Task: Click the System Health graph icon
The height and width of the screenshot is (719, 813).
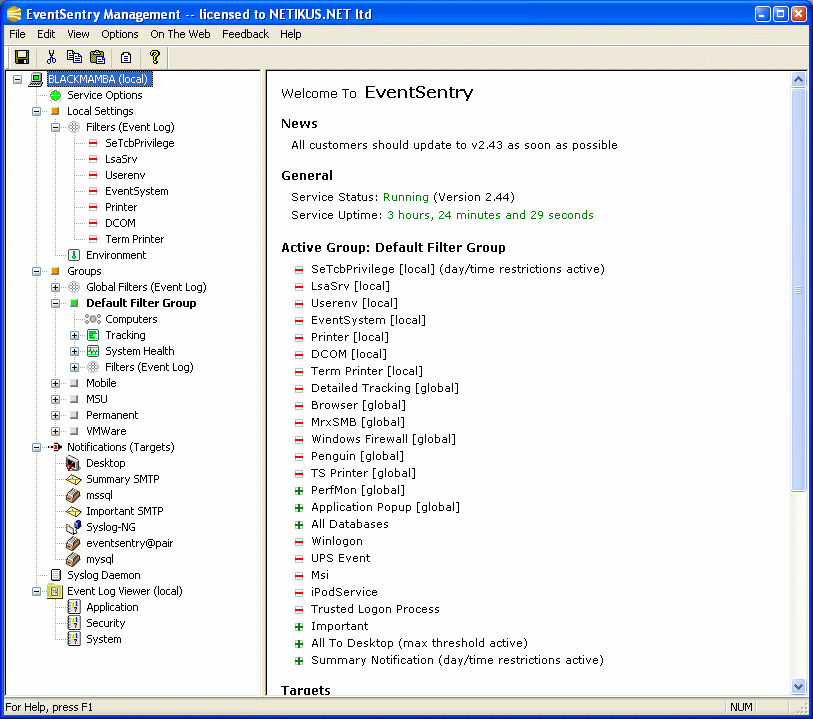Action: [93, 351]
